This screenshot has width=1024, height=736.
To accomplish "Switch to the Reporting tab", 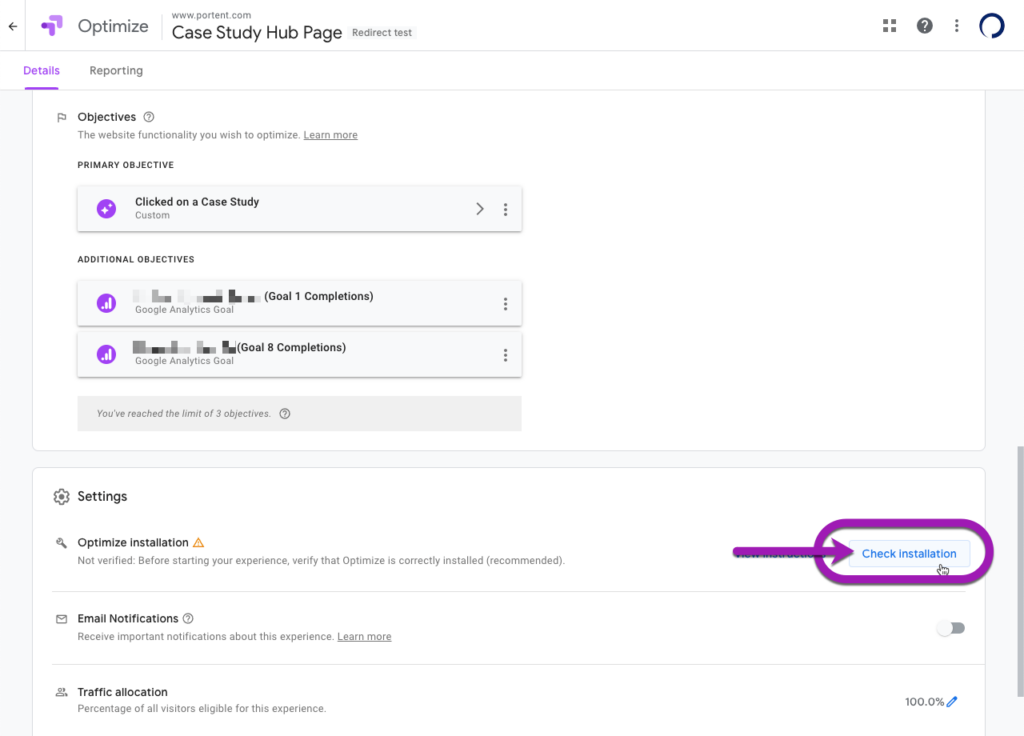I will (x=116, y=71).
